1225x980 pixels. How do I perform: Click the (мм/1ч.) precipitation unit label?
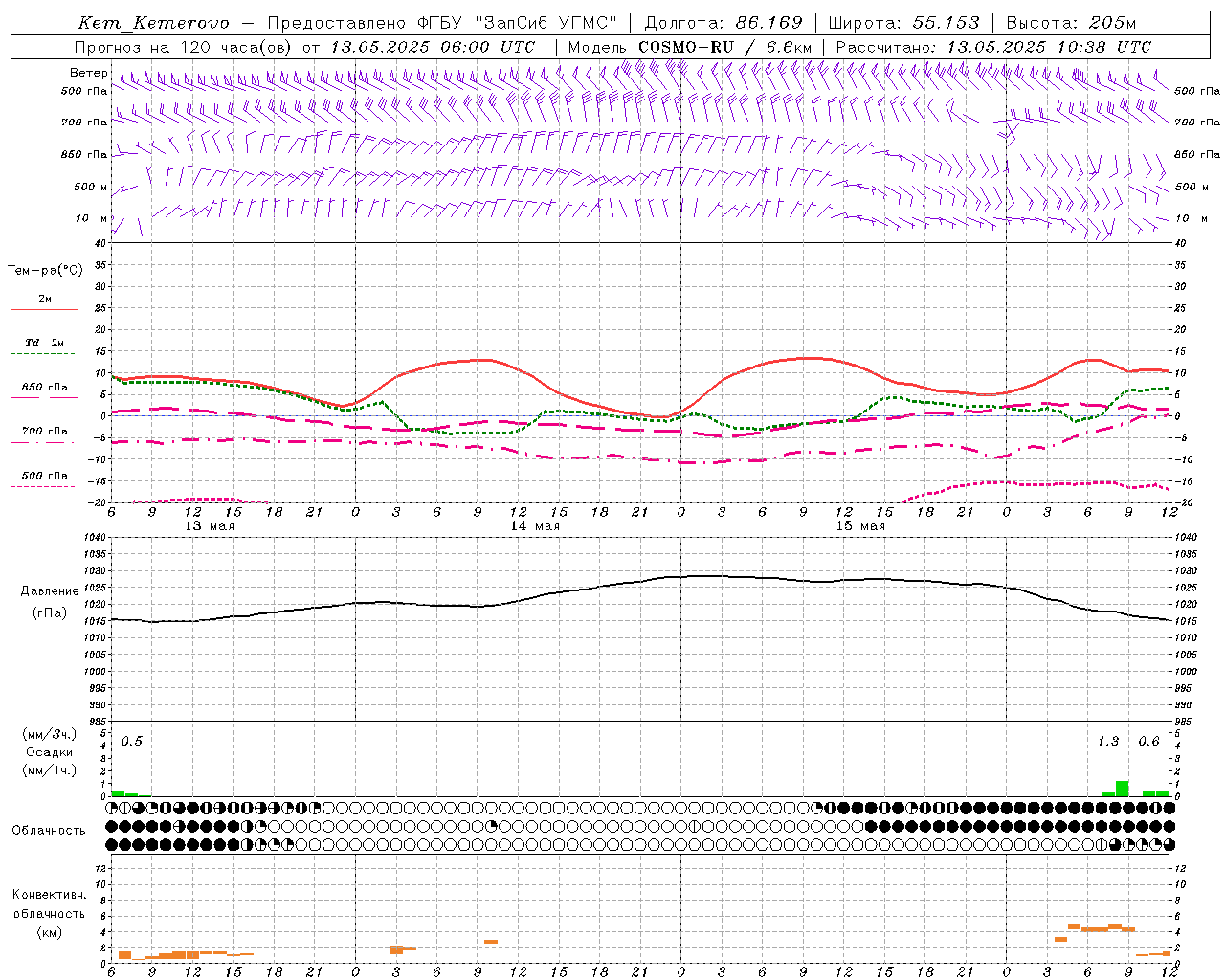pos(50,770)
